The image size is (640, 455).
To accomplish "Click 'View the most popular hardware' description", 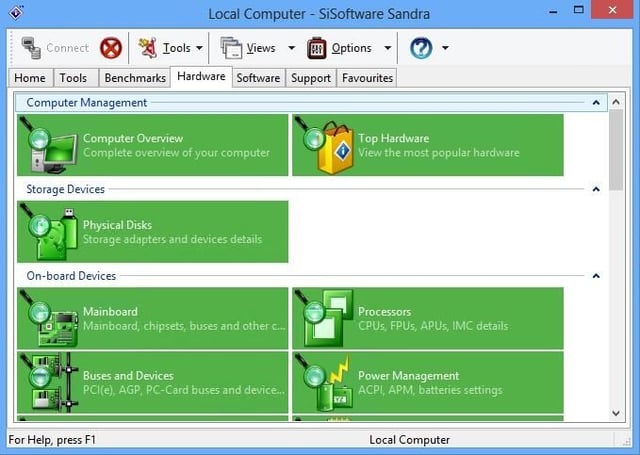I will tap(439, 153).
